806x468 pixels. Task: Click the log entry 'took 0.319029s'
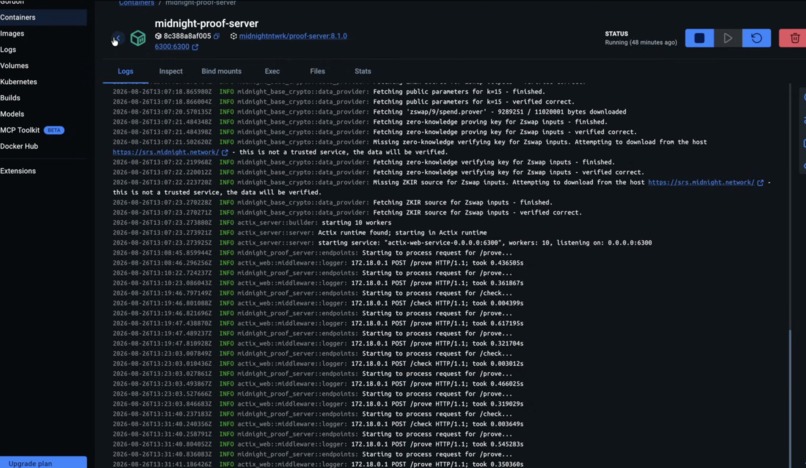pos(318,404)
